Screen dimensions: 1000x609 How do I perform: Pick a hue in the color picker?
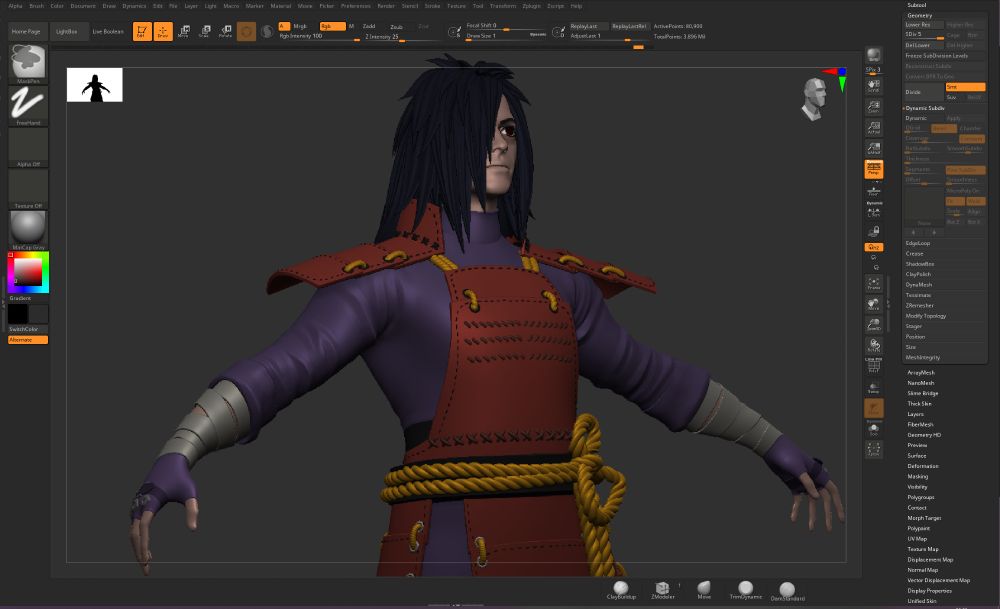(x=28, y=272)
